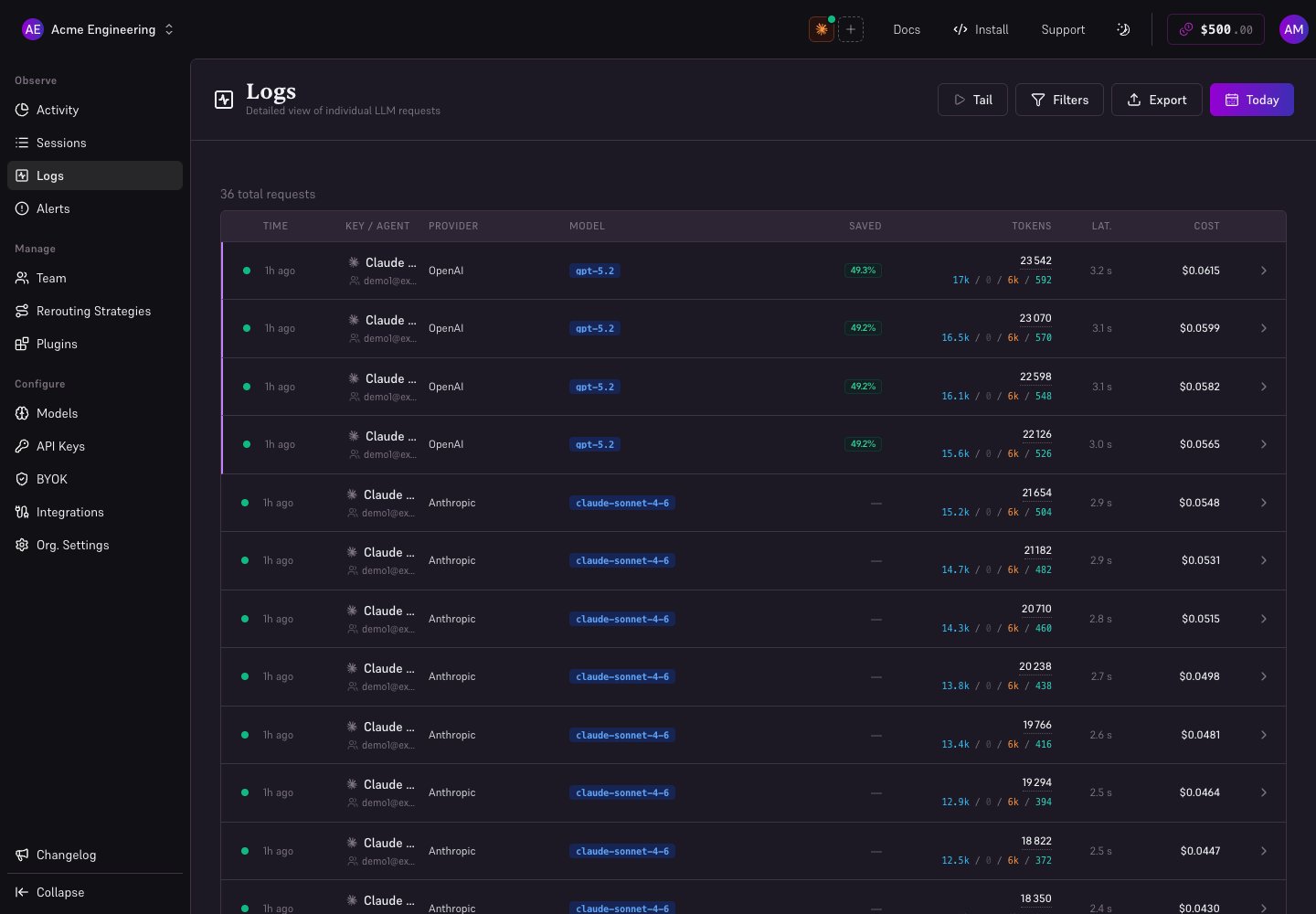Screen dimensions: 1316x914
Task: Open the AM user avatar menu
Action: point(1293,29)
